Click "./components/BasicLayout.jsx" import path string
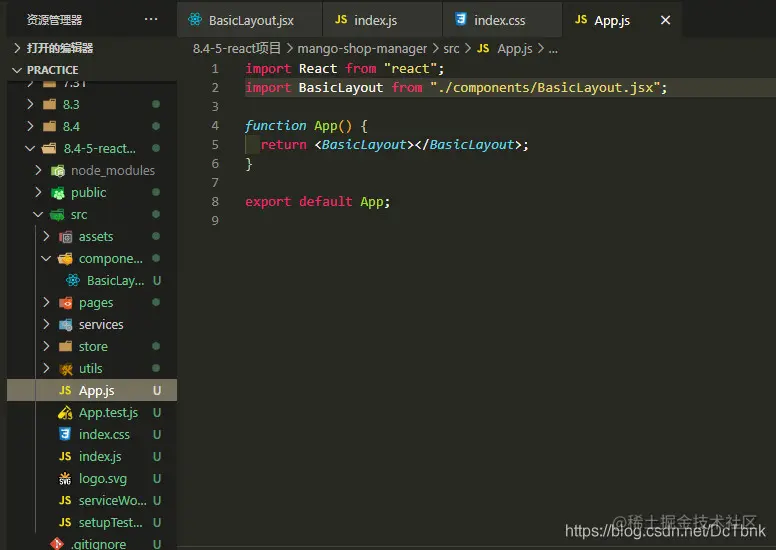This screenshot has width=776, height=550. 545,88
